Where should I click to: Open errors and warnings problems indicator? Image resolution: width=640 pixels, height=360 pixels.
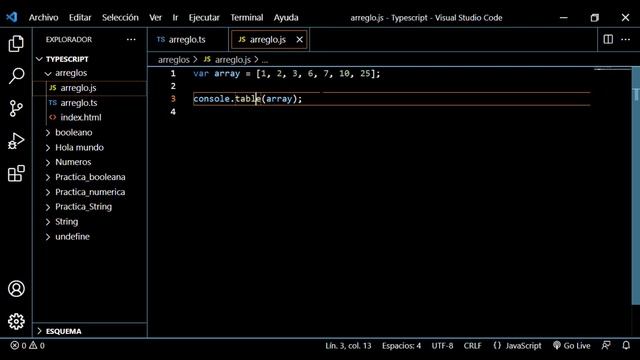pos(28,345)
